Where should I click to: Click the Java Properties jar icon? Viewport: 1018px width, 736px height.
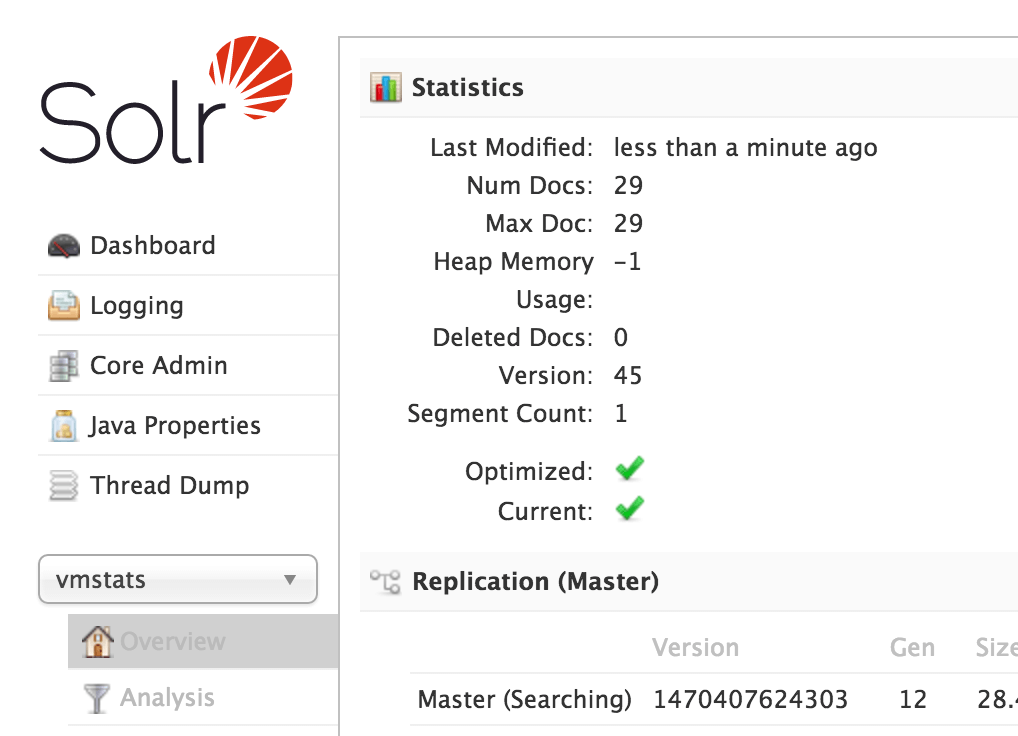(64, 426)
